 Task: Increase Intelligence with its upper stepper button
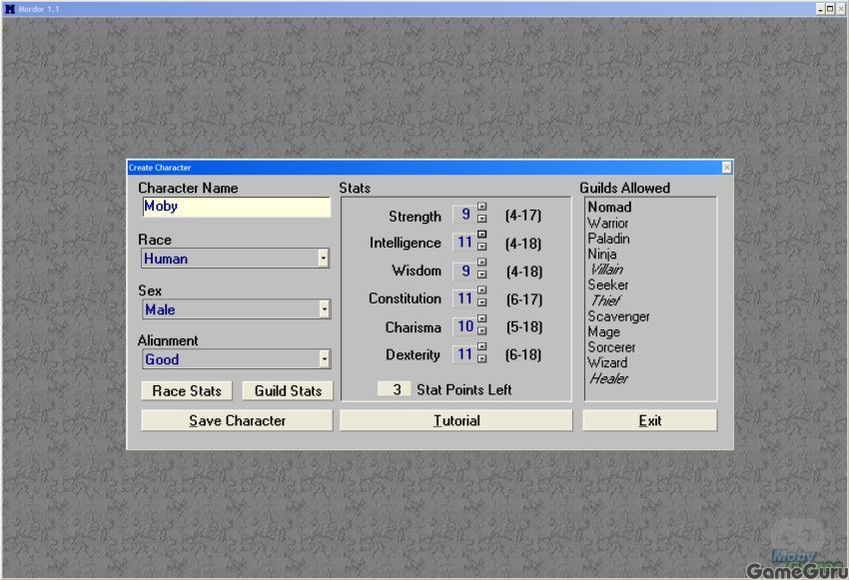coord(481,234)
